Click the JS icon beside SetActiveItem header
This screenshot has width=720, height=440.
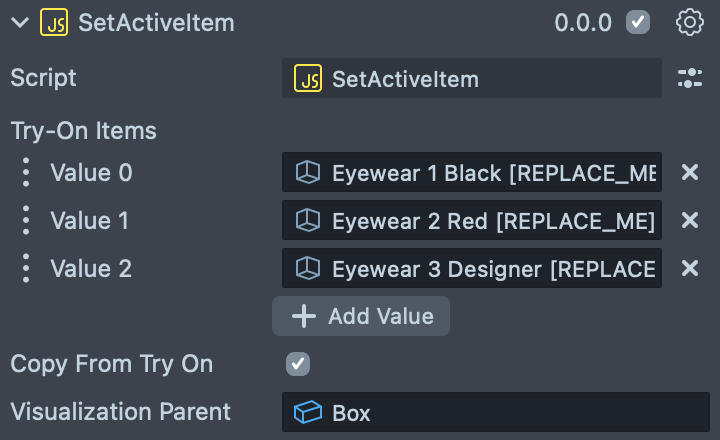[54, 22]
